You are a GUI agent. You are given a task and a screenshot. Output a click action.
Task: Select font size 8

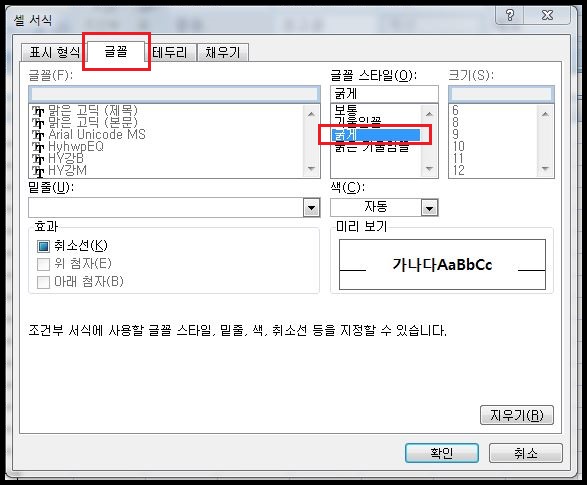click(455, 122)
